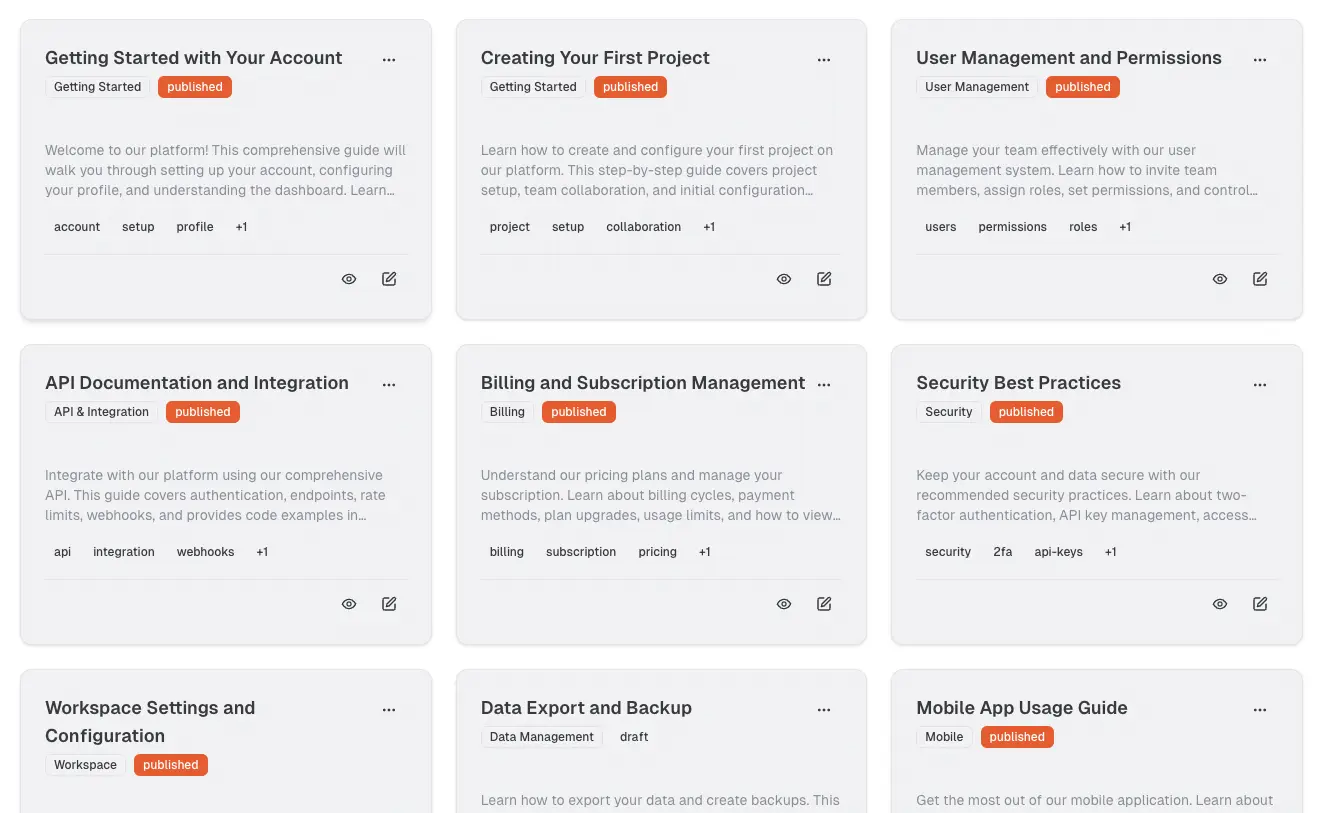Expand options menu for Mobile App Usage Guide

pyautogui.click(x=1260, y=710)
